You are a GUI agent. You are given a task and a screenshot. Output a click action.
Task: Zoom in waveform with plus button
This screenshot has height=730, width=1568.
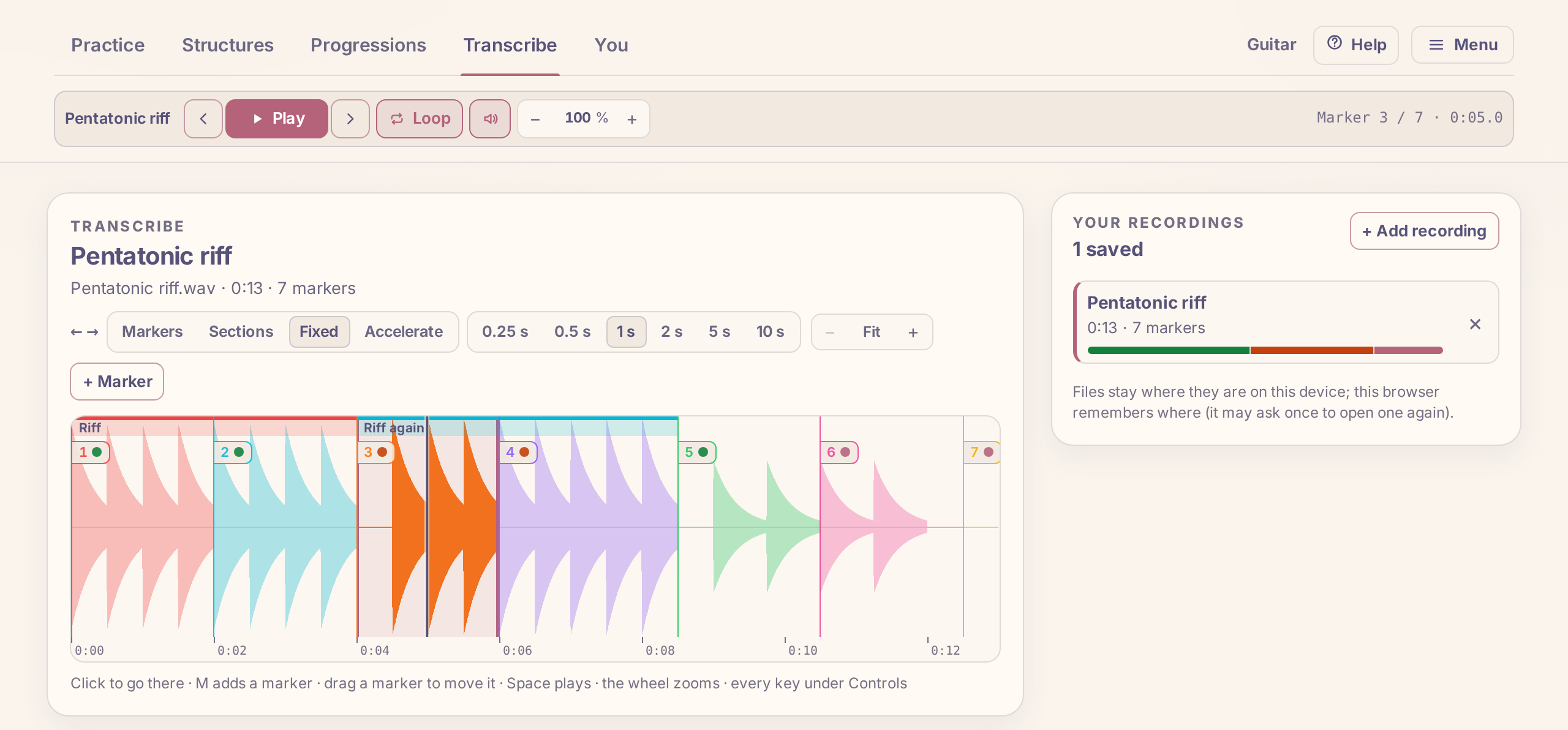tap(913, 333)
